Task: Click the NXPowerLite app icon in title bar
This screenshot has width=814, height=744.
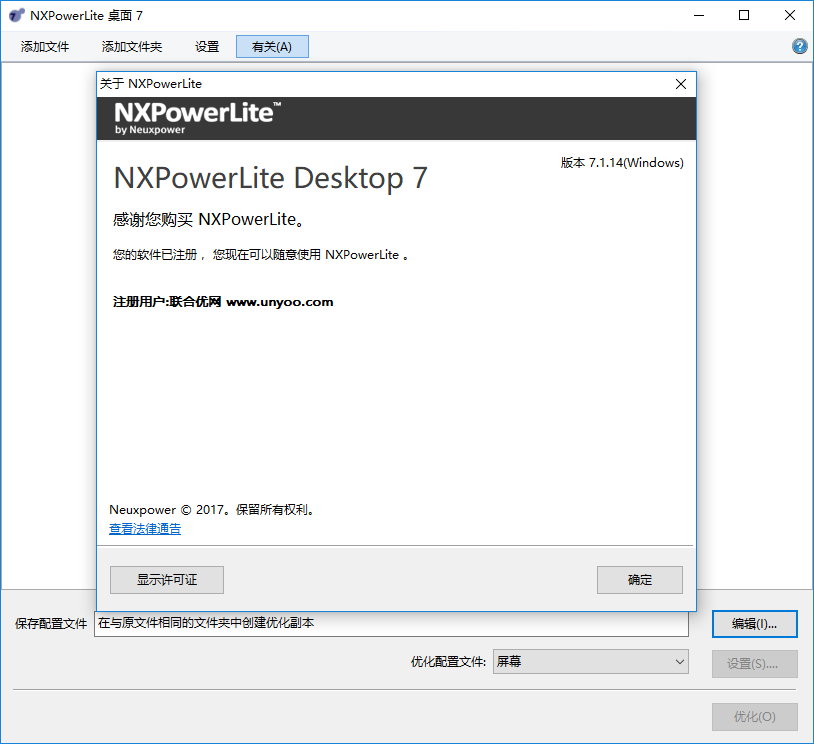Action: [x=16, y=16]
